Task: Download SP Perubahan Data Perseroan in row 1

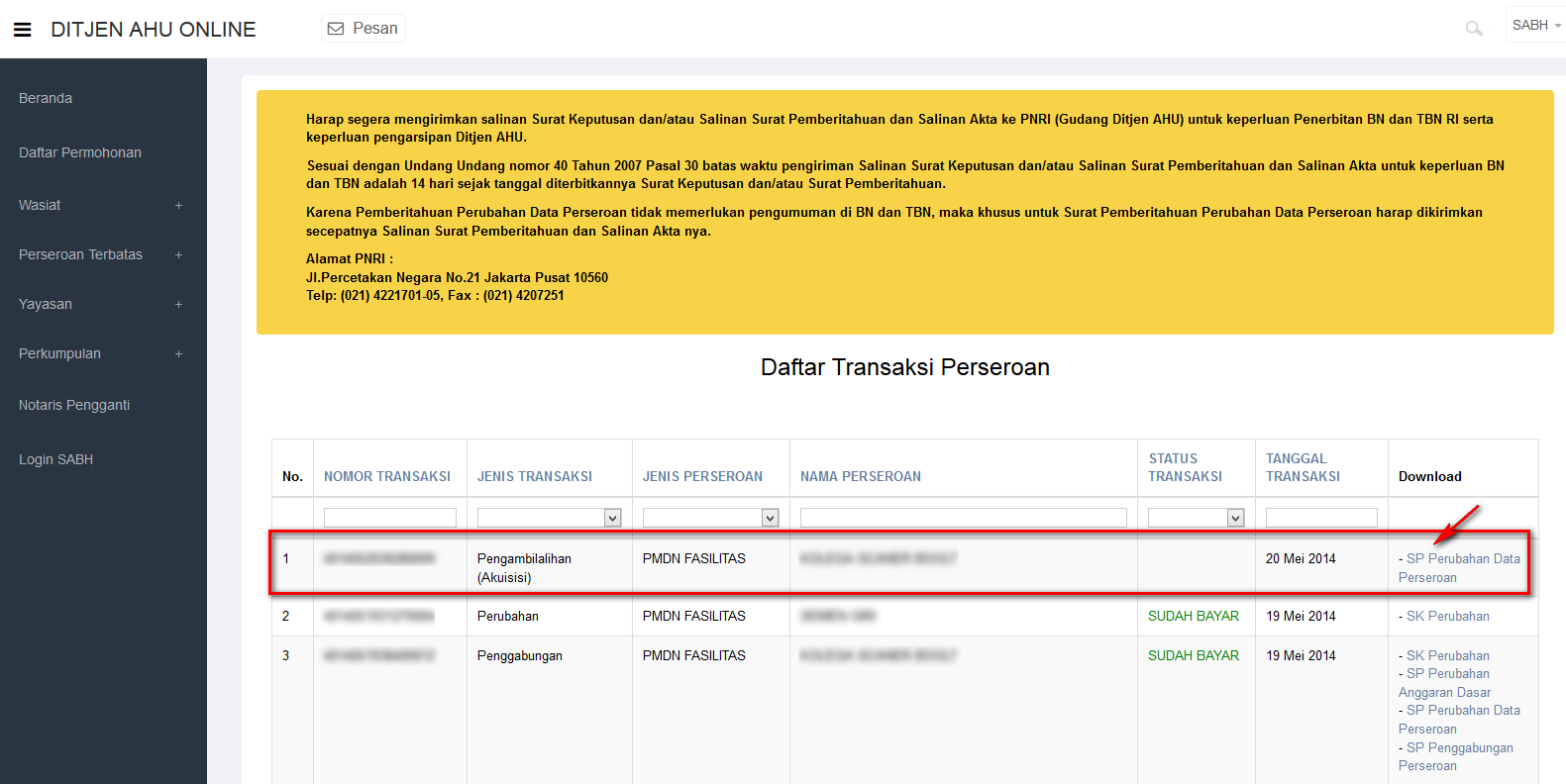Action: point(1462,559)
